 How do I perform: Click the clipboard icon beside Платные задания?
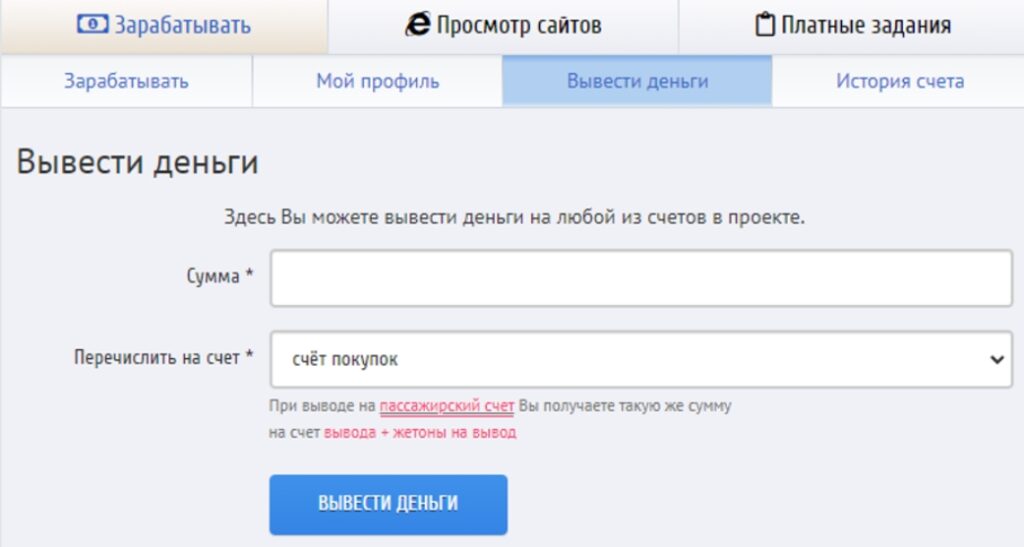[765, 25]
